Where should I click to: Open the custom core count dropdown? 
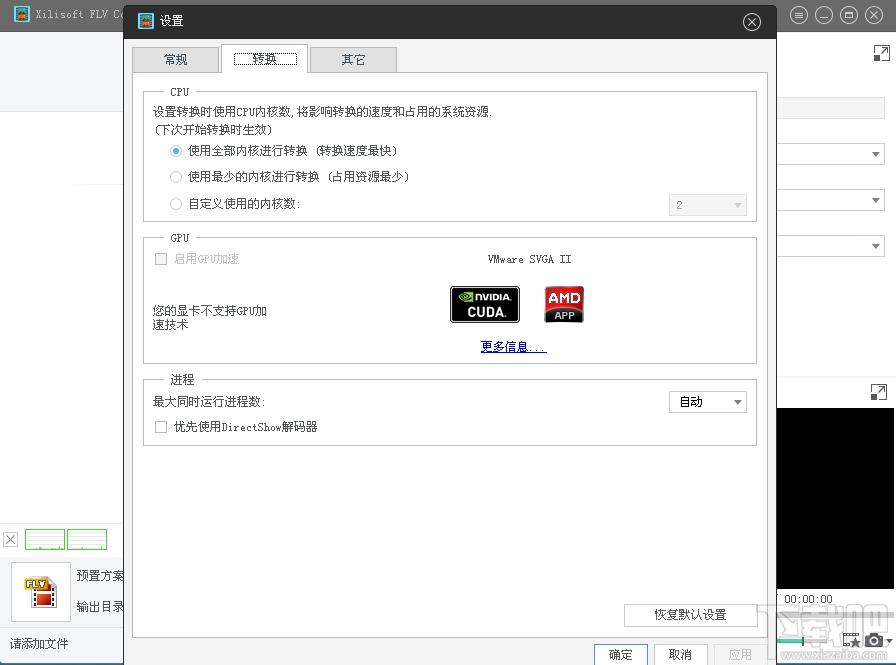click(x=707, y=205)
